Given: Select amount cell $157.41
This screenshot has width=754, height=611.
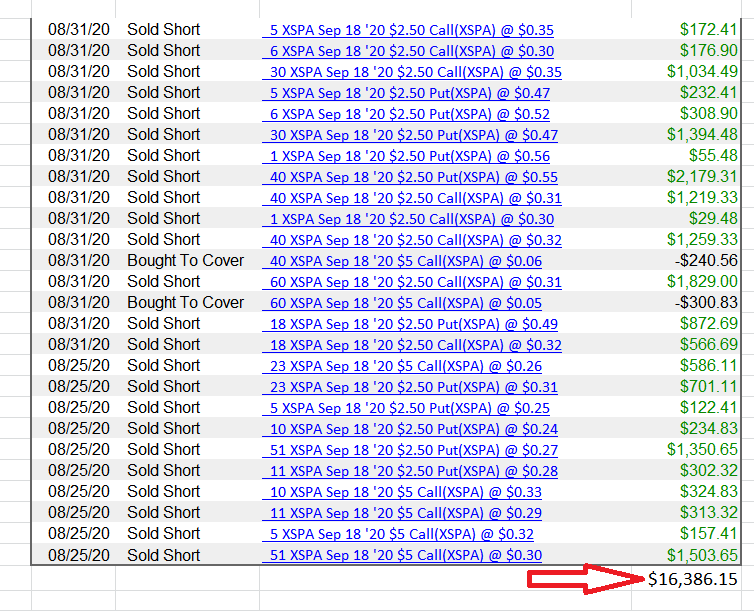Looking at the screenshot, I should 708,533.
